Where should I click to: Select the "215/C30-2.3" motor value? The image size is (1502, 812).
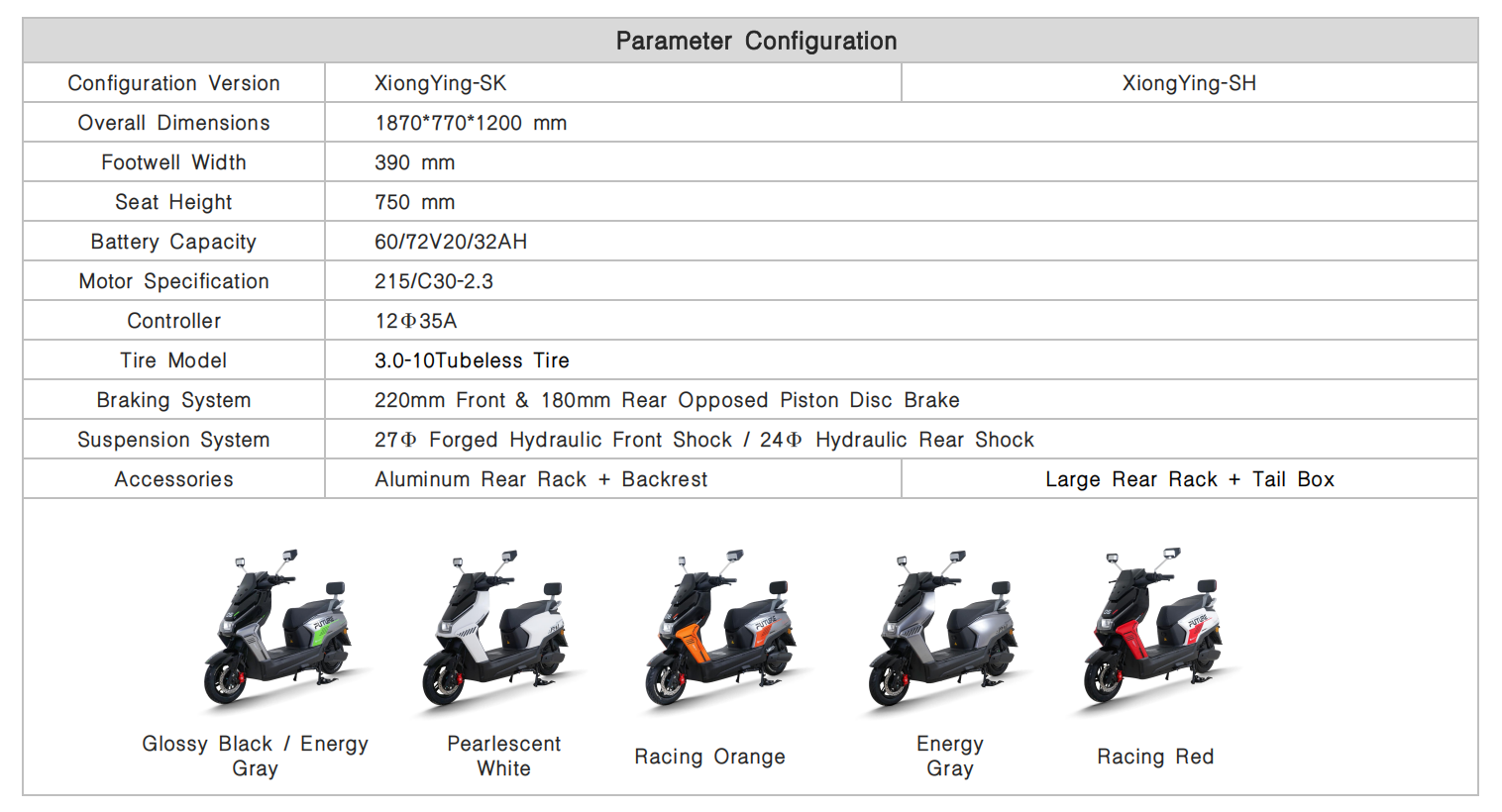pyautogui.click(x=433, y=281)
